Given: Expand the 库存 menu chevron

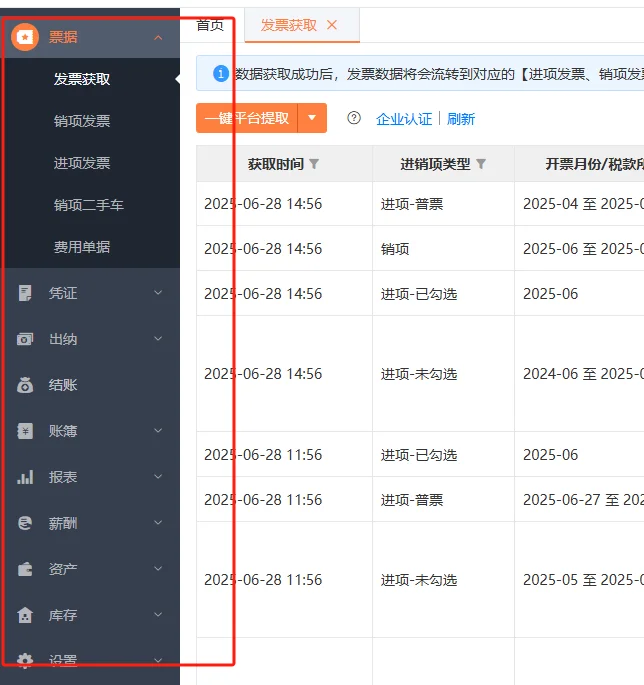Looking at the screenshot, I should pyautogui.click(x=158, y=614).
